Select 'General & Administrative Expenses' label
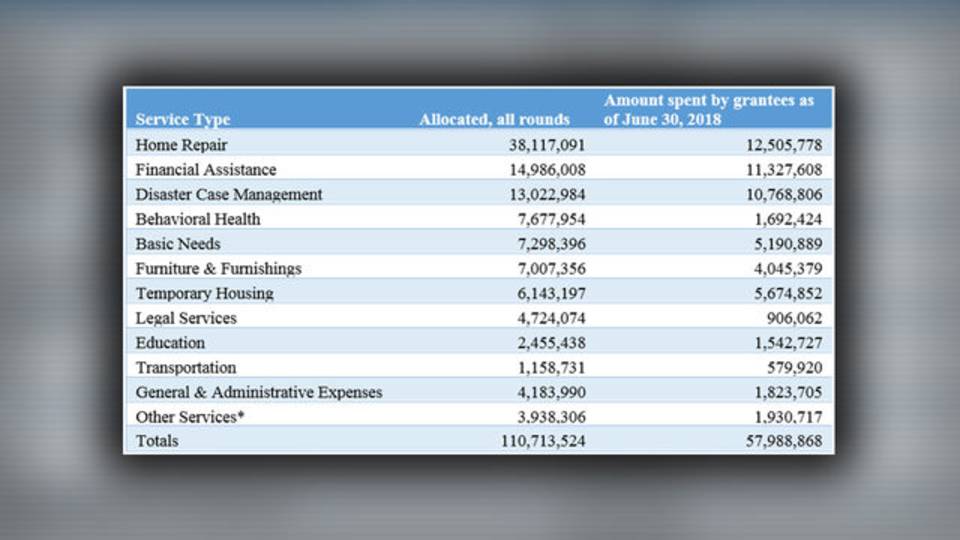Screen dimensions: 960x540 click(258, 392)
